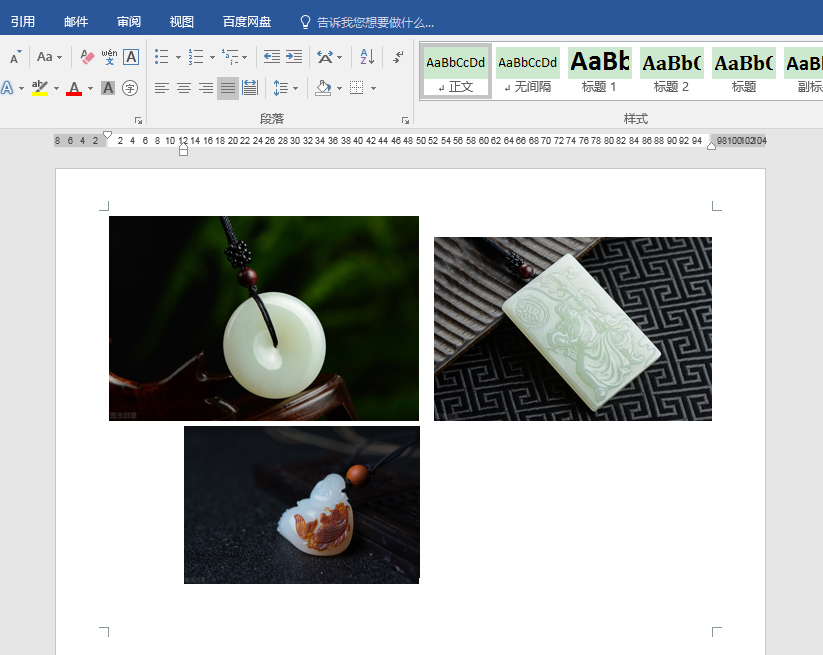Screen dimensions: 823x655
Task: Expand shading color dropdown arrow
Action: 339,88
